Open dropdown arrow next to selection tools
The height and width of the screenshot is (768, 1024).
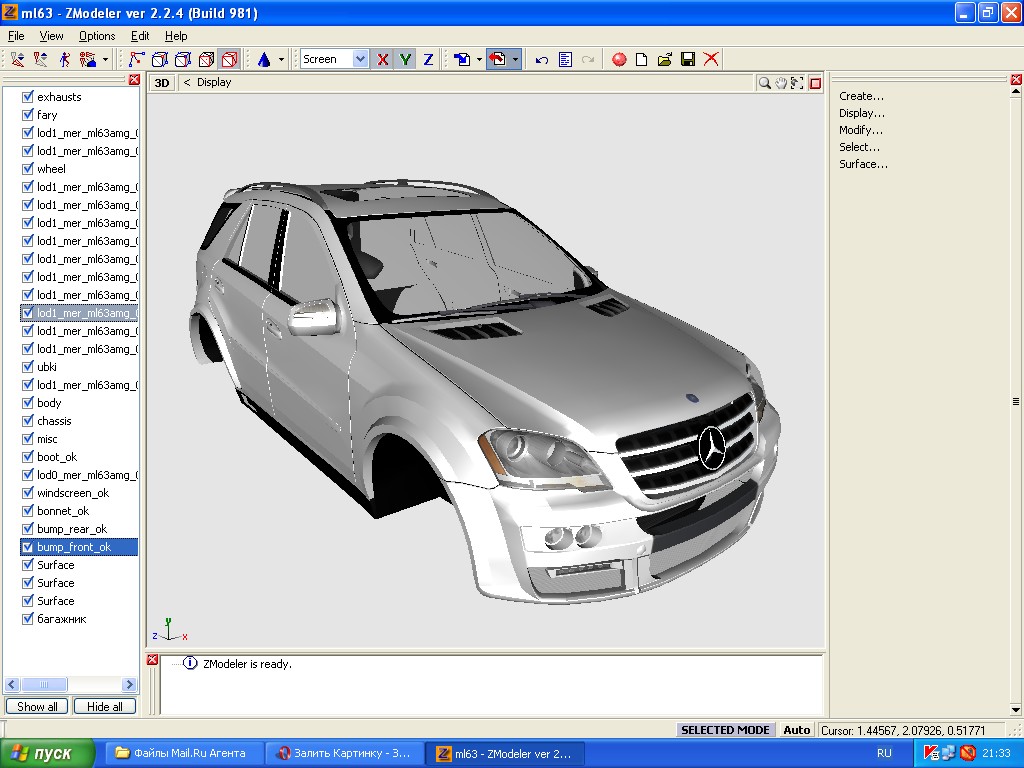(x=105, y=59)
